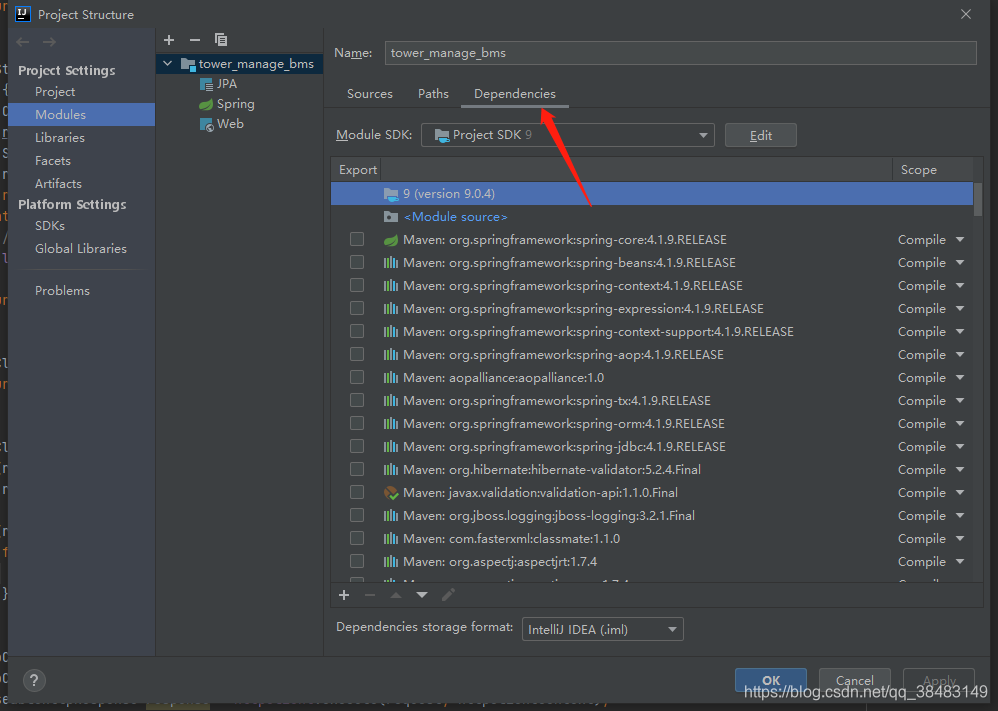998x711 pixels.
Task: Check export for spring-expression dependency
Action: (x=357, y=308)
